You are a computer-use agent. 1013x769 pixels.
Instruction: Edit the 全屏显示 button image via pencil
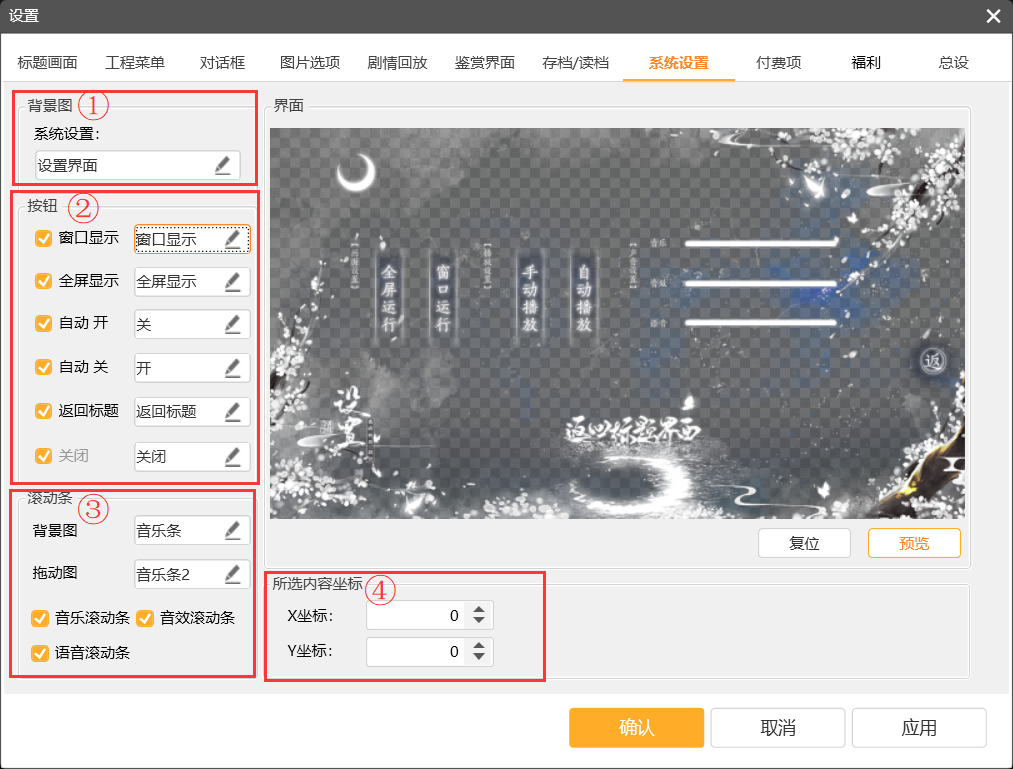pos(233,282)
